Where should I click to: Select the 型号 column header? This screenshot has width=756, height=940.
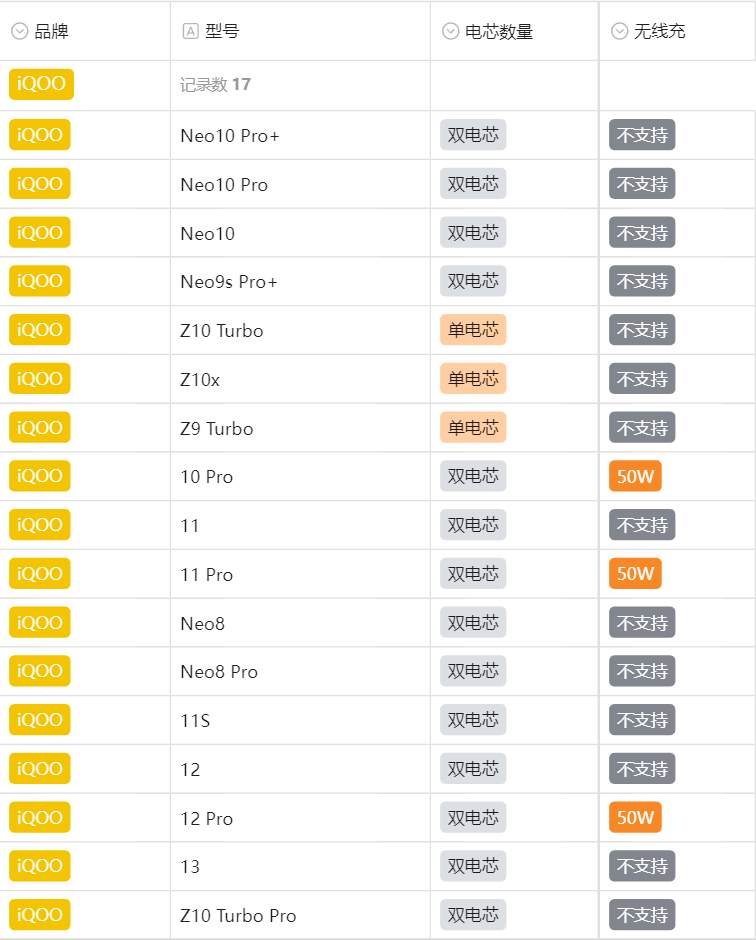pyautogui.click(x=222, y=31)
